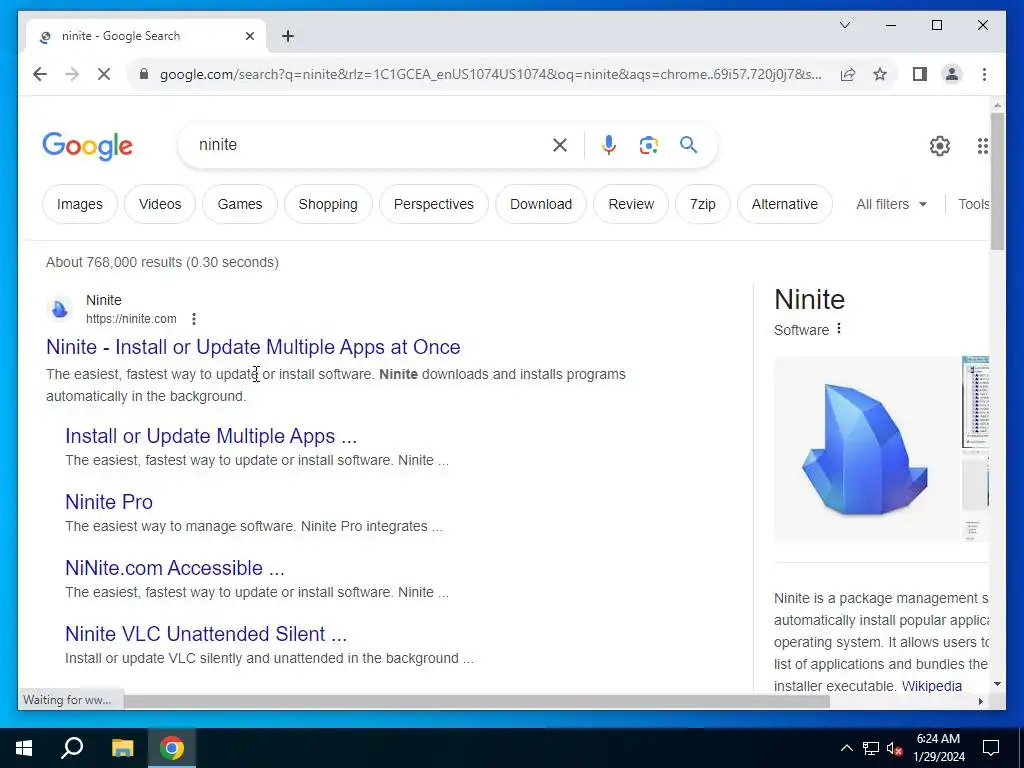Viewport: 1024px width, 768px height.
Task: Click the horizontal scrollbar thumb
Action: 477,701
